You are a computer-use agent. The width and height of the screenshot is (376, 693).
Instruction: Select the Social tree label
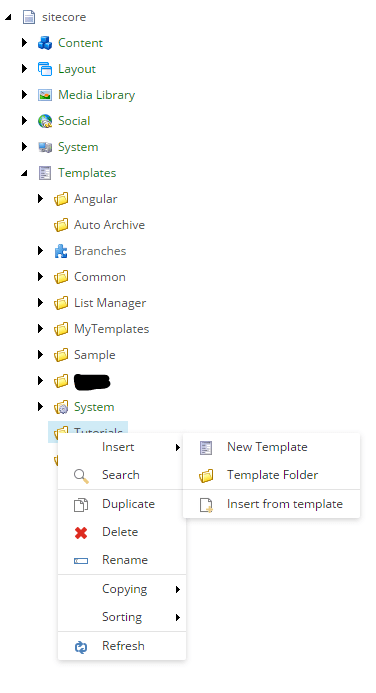pos(74,121)
